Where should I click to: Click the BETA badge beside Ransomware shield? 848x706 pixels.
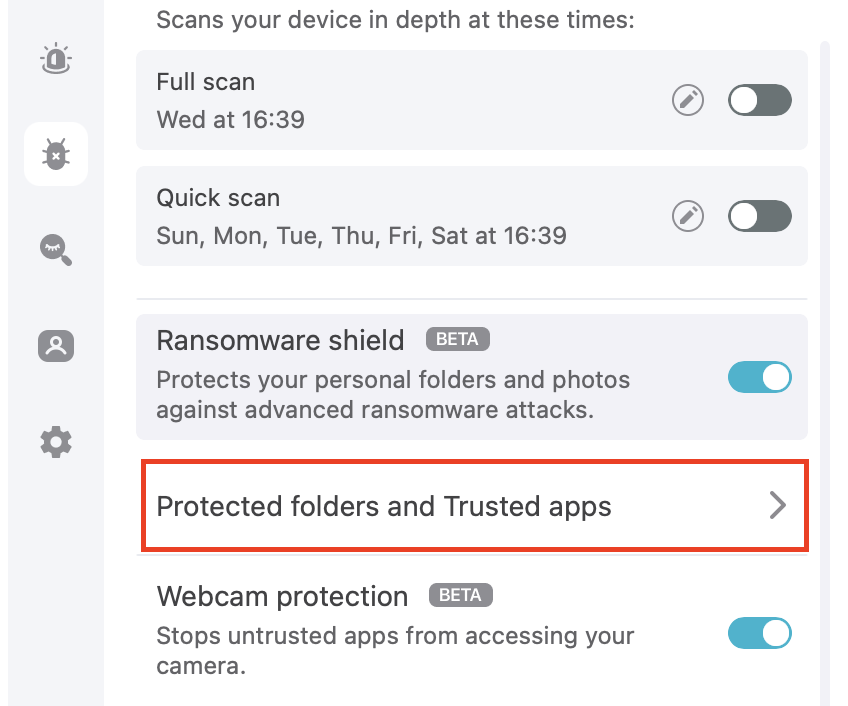[457, 340]
